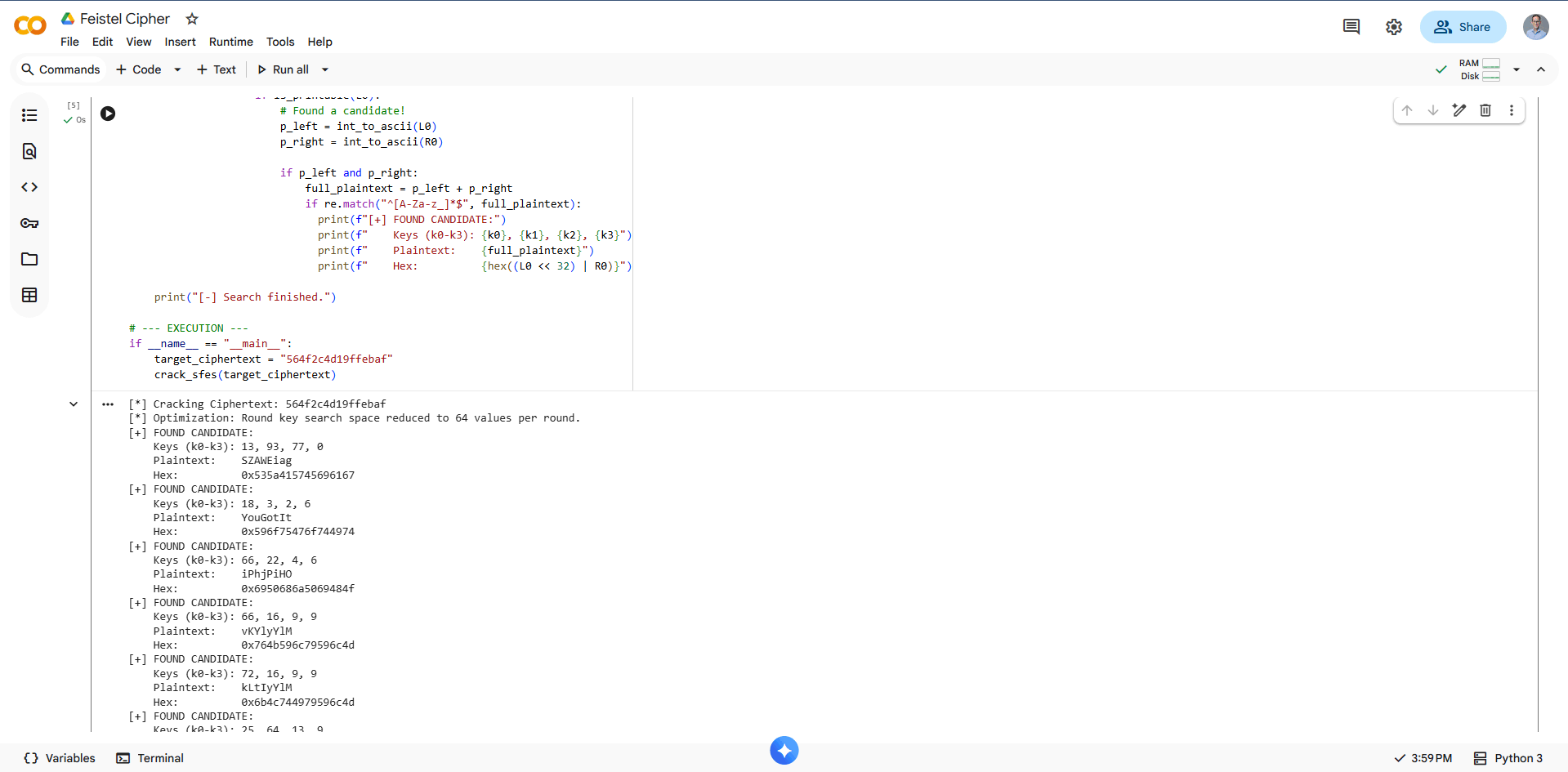
Task: Open the Files folder panel
Action: tap(29, 259)
